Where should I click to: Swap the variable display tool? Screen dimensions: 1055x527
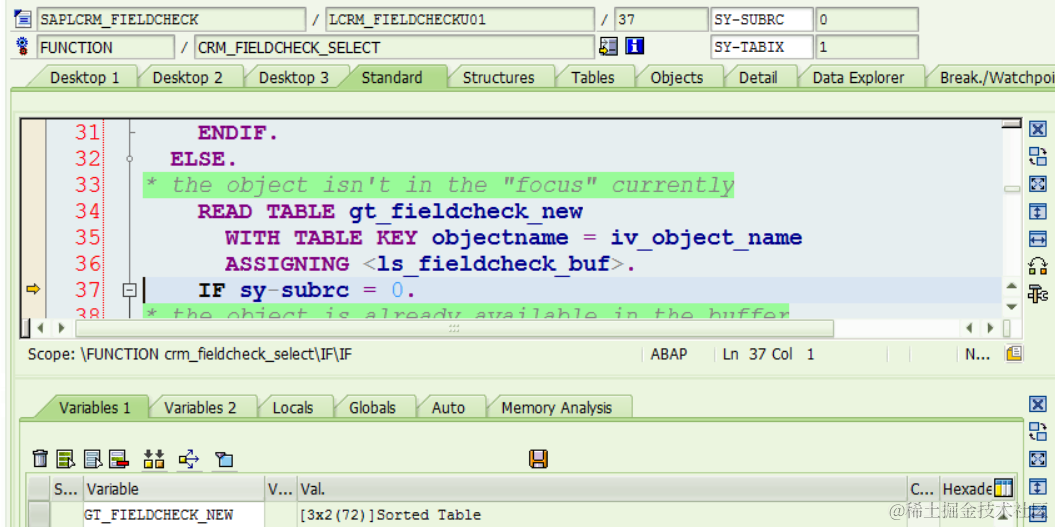(1038, 431)
